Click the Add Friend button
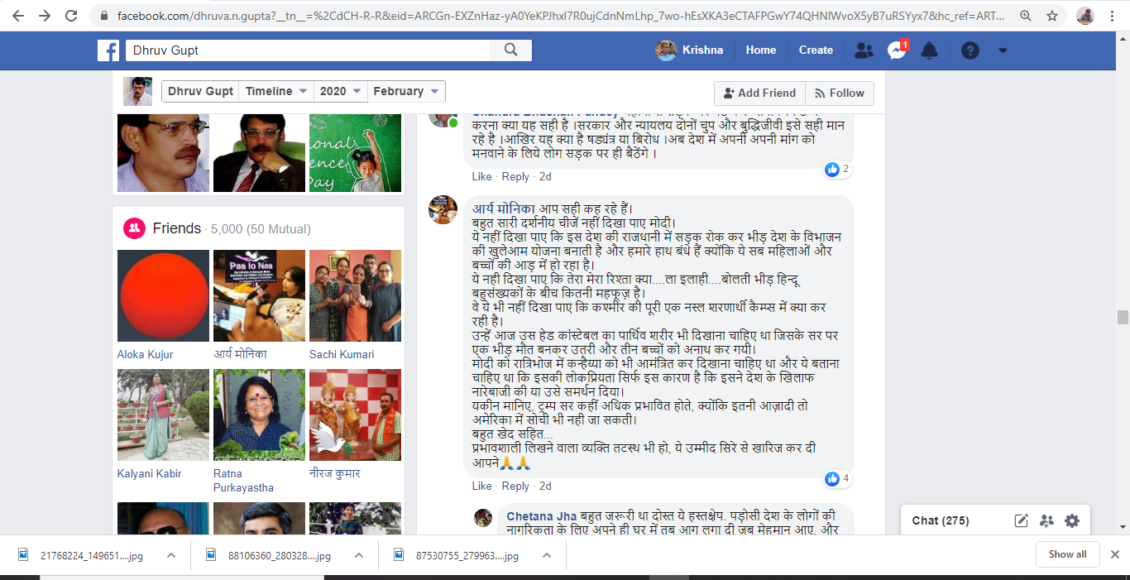The width and height of the screenshot is (1130, 580). (x=759, y=93)
